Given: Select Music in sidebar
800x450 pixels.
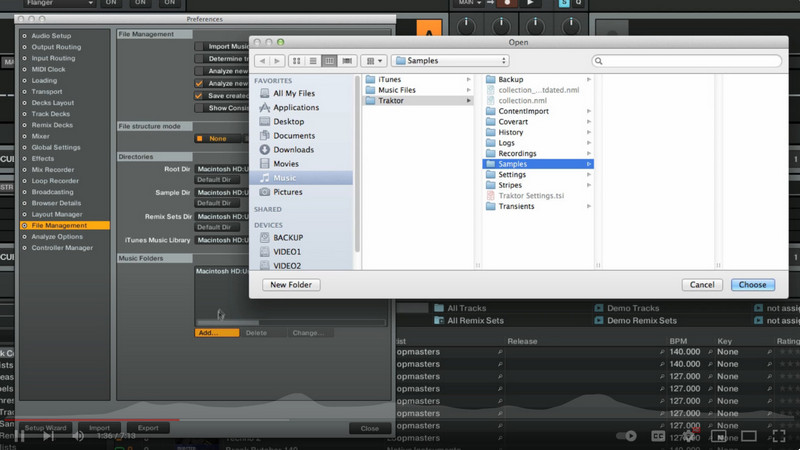Looking at the screenshot, I should click(303, 178).
